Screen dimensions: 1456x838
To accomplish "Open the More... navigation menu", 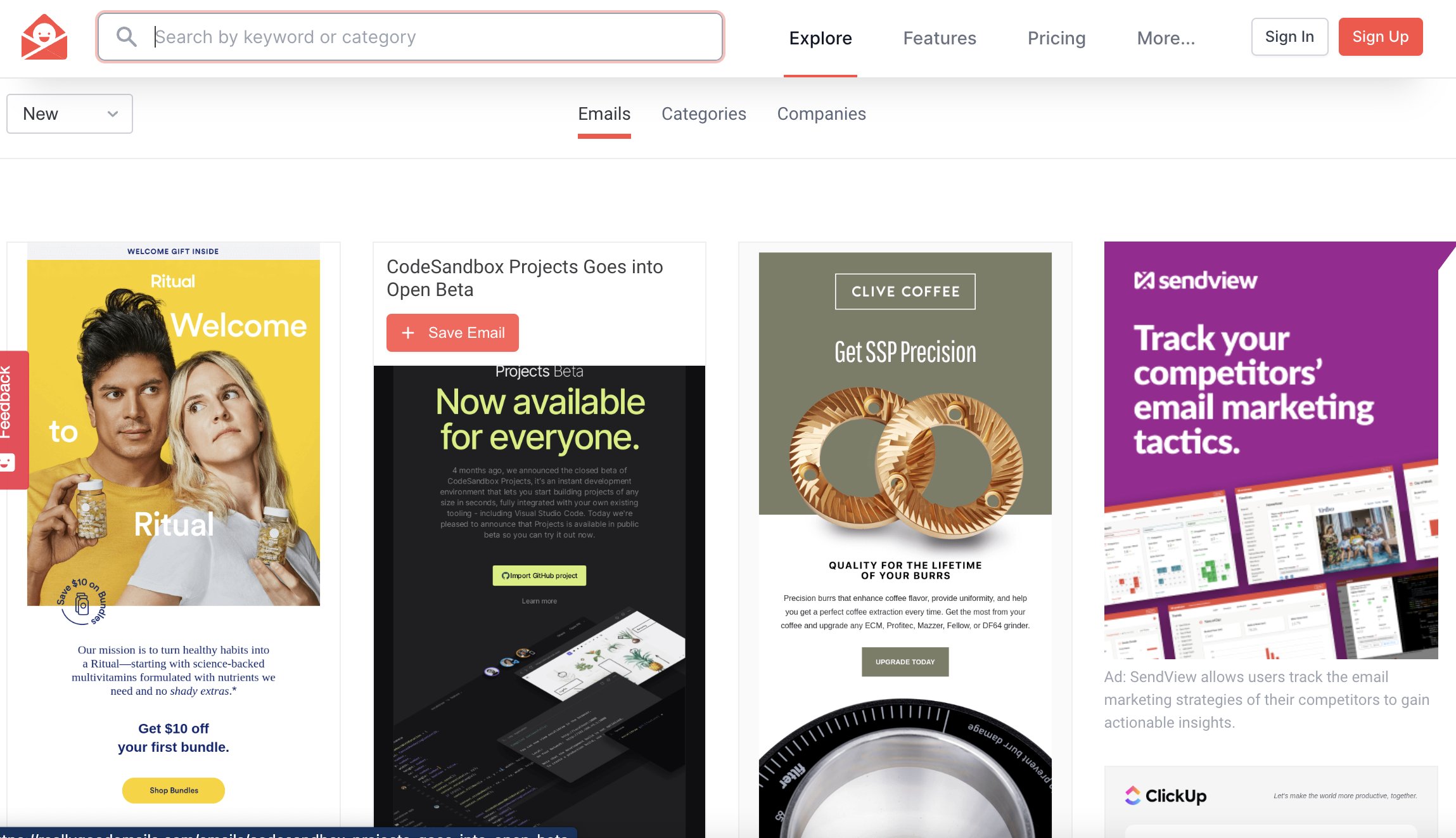I will coord(1166,38).
